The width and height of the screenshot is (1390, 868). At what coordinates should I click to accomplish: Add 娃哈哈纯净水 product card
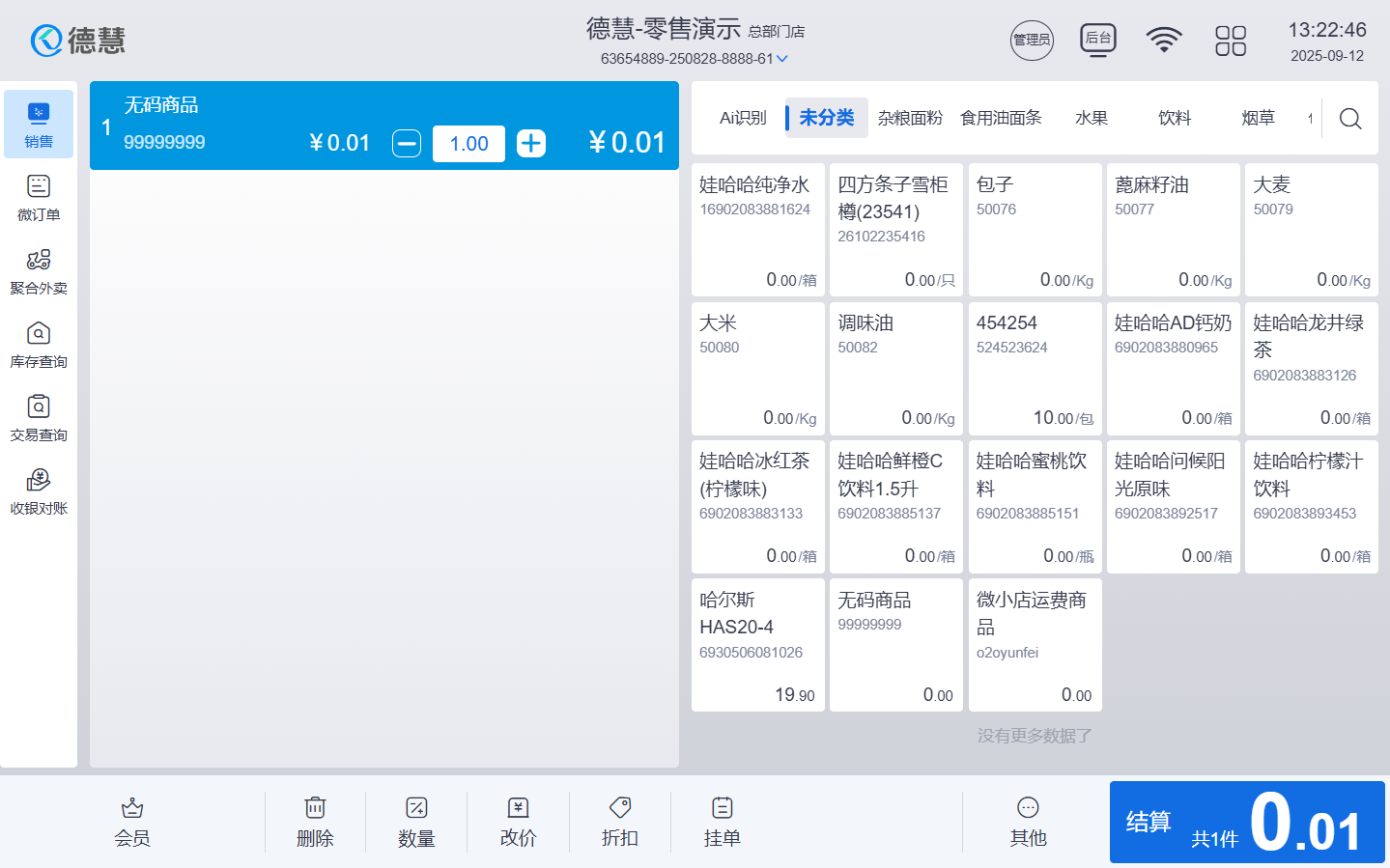click(758, 230)
